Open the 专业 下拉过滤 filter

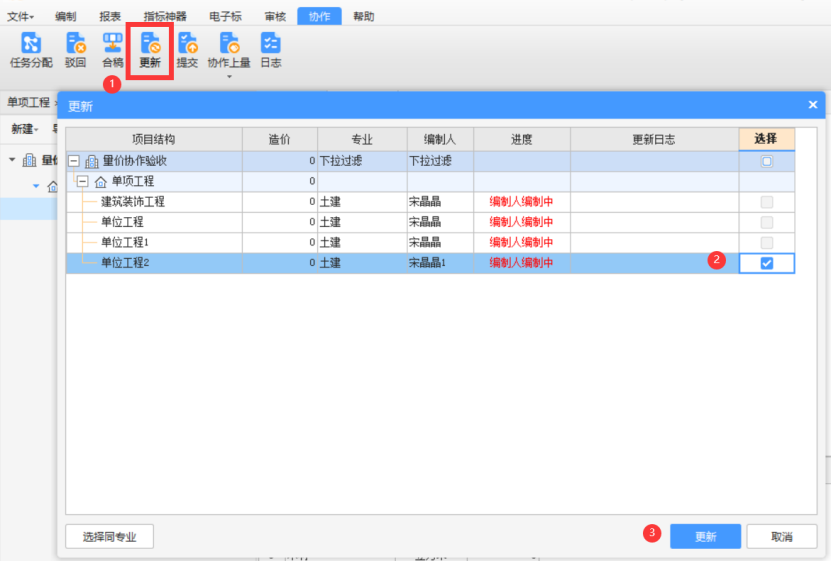[x=362, y=161]
